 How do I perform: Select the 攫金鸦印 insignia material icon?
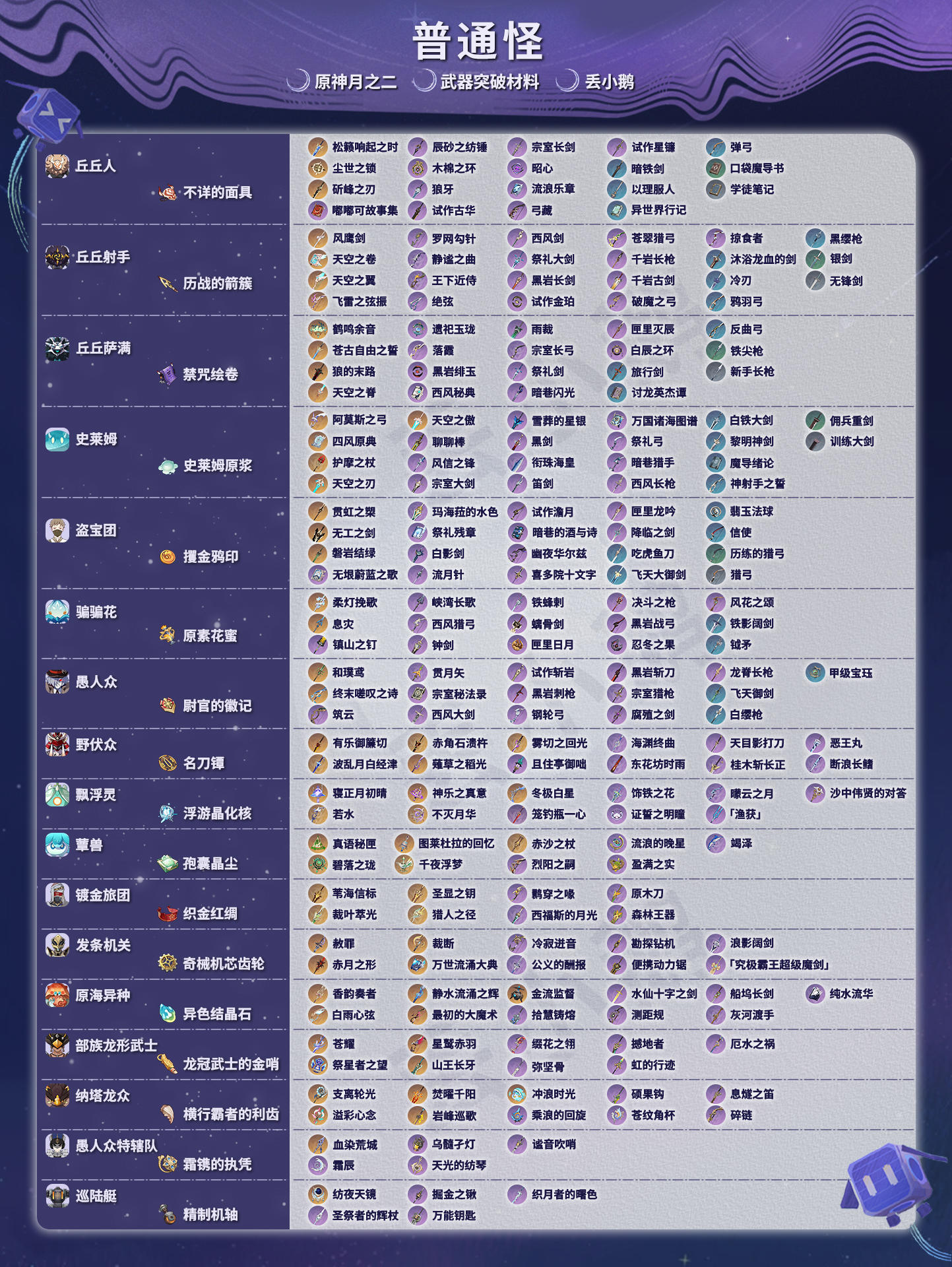[168, 557]
